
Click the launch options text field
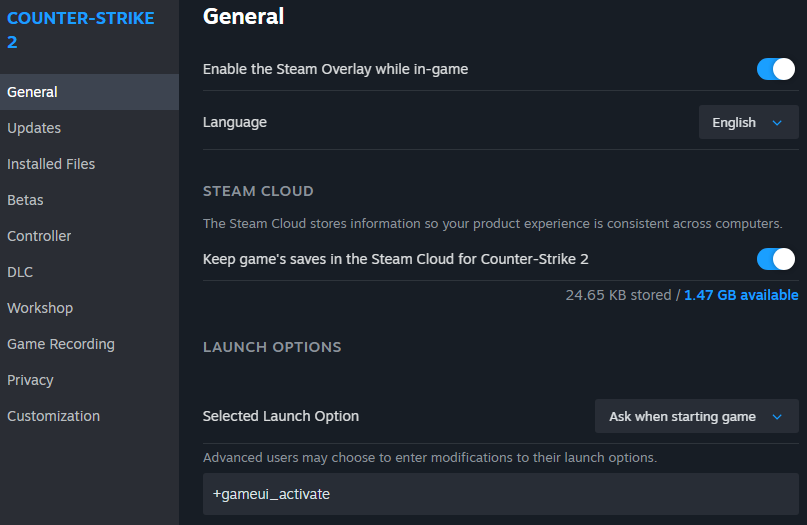pyautogui.click(x=500, y=494)
